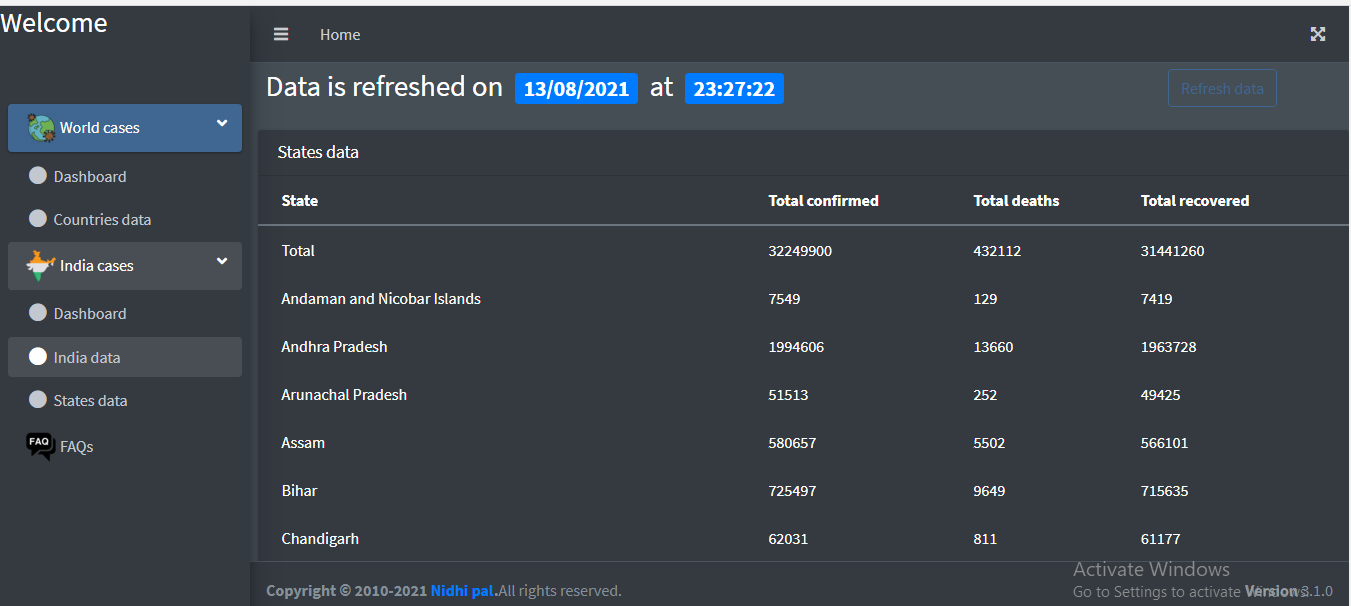Open the Home navigation link
1351x606 pixels.
click(x=340, y=35)
